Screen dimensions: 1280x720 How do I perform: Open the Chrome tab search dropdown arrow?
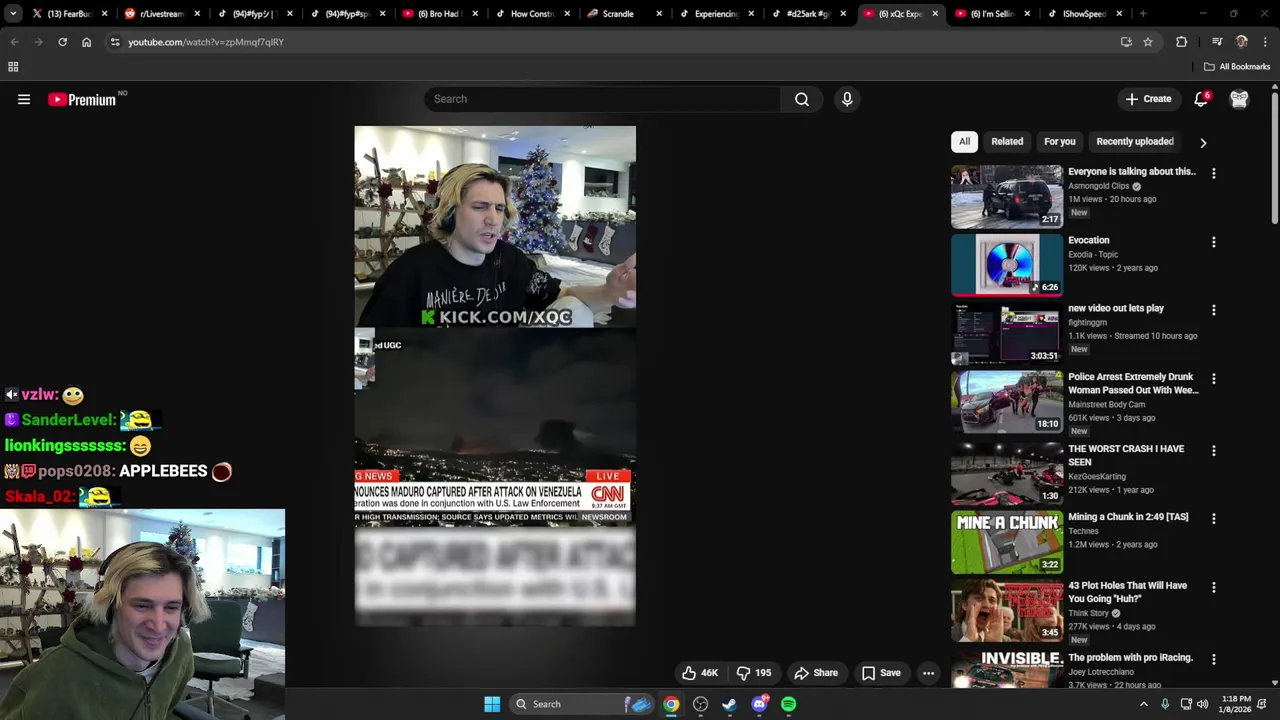pyautogui.click(x=13, y=14)
